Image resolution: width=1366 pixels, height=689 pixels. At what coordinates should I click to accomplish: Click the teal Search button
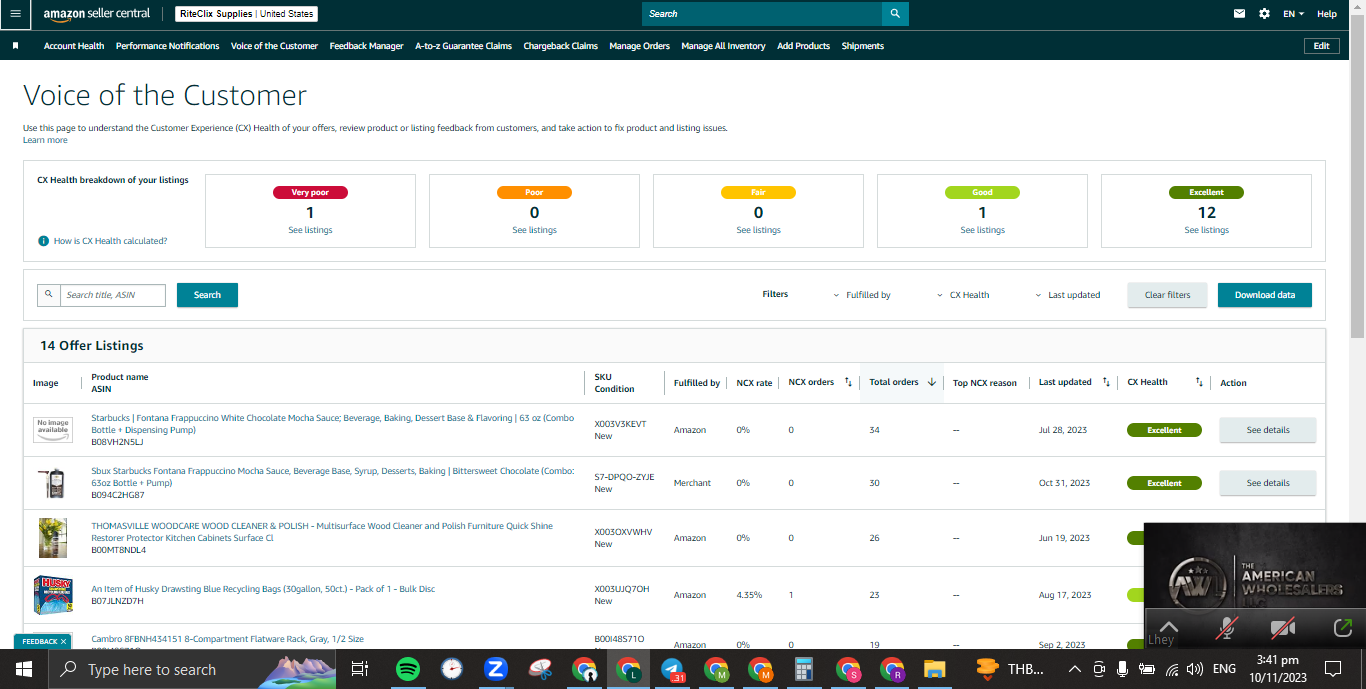click(x=207, y=295)
